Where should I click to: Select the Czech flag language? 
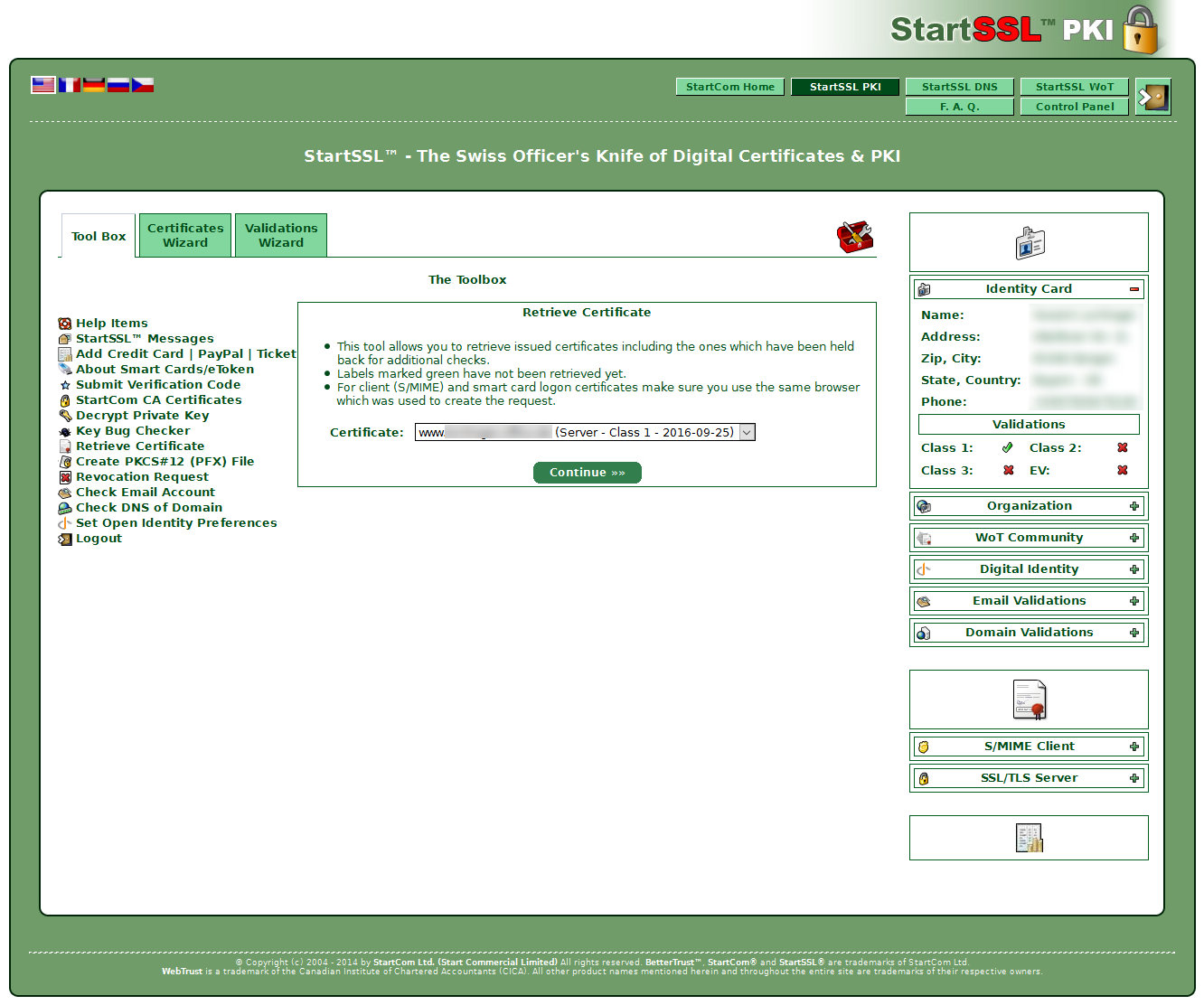pos(143,85)
